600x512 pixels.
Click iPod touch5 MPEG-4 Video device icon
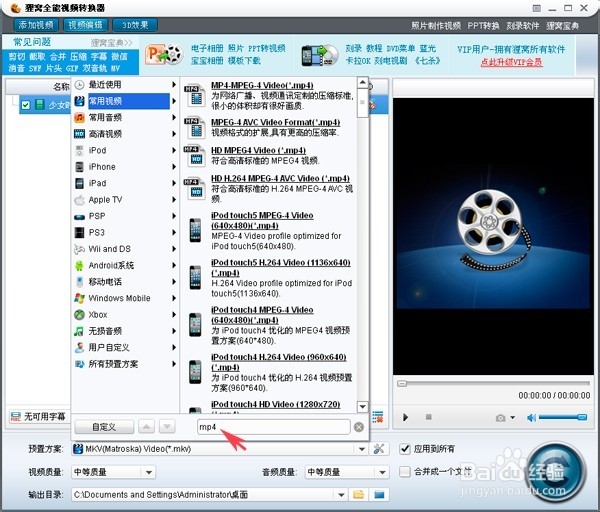point(195,231)
